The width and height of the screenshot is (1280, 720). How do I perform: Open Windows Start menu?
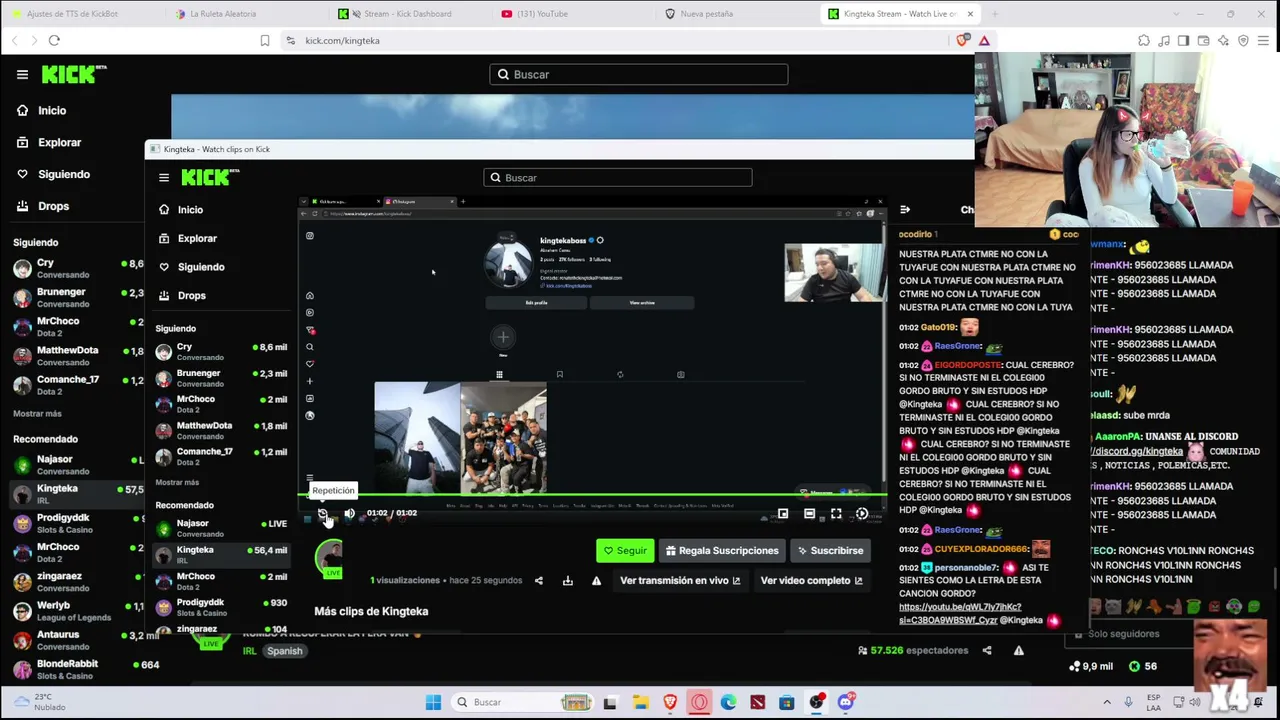433,702
